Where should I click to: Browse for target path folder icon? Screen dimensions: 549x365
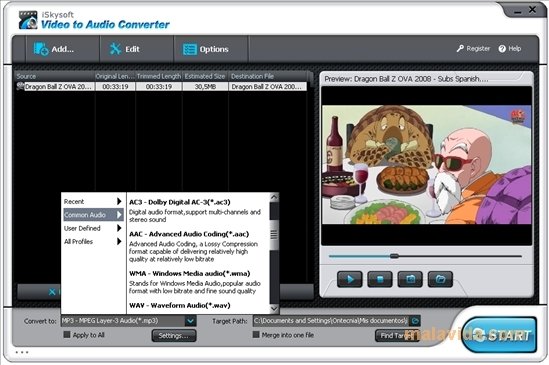415,321
